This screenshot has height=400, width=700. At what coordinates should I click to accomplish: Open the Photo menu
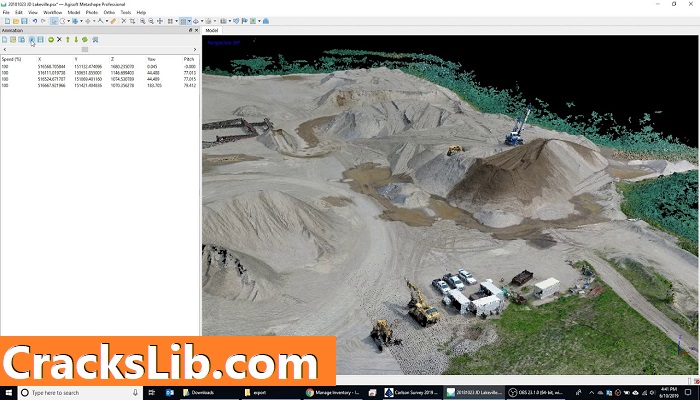92,12
